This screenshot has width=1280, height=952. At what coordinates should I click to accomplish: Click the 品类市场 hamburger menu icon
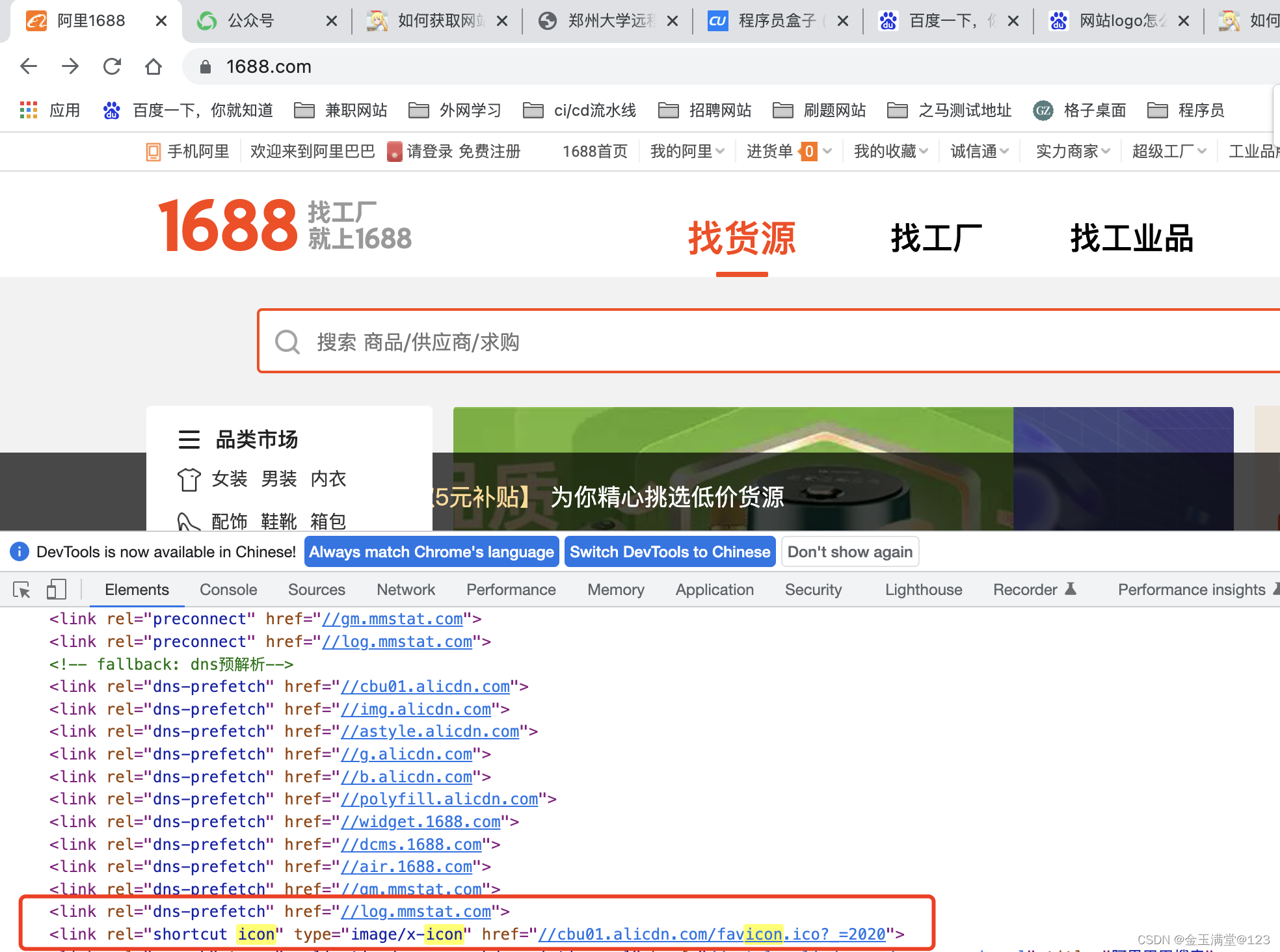coord(189,440)
